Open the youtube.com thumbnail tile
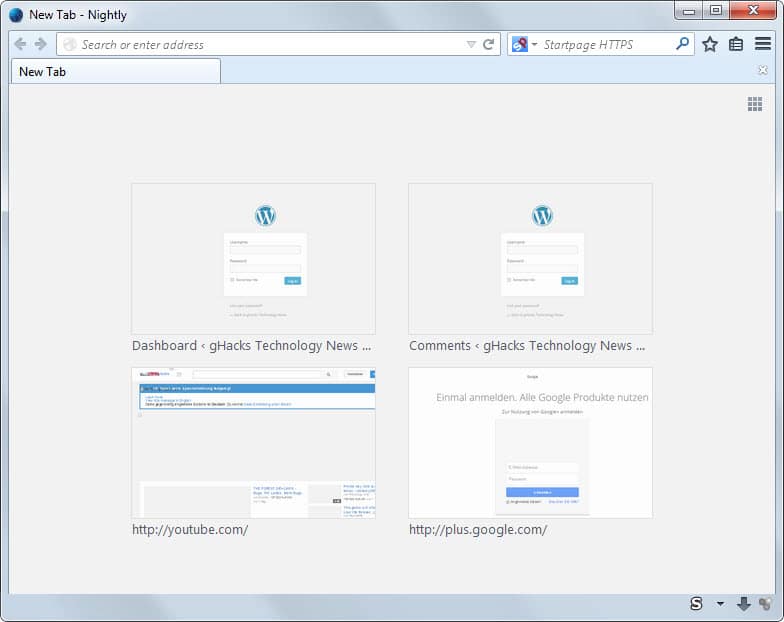 point(254,443)
